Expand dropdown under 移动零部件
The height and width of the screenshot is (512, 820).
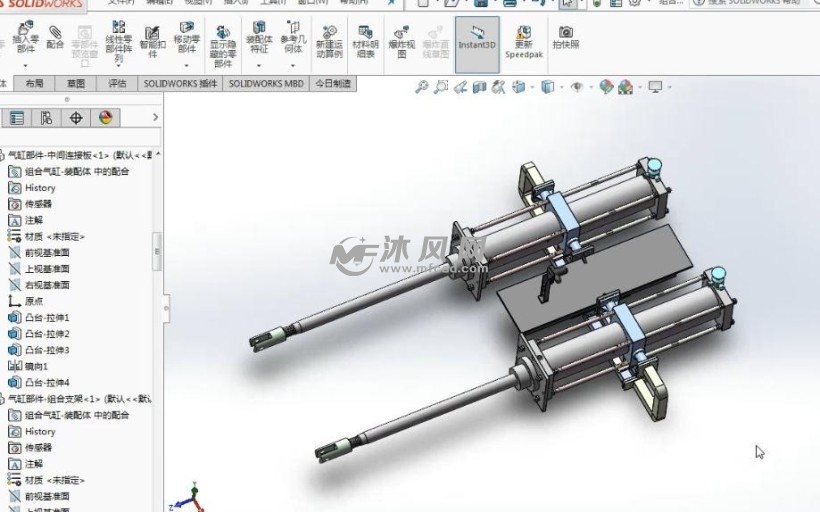click(x=187, y=66)
